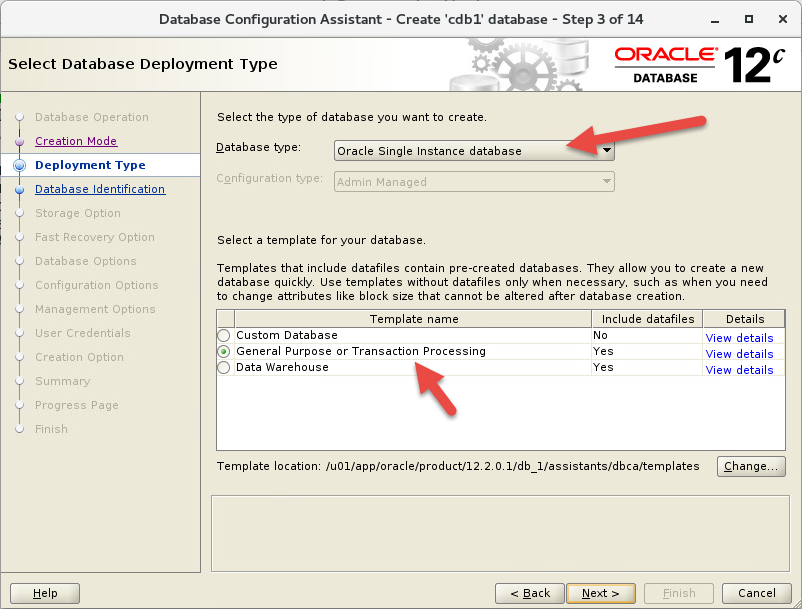
Task: View details for Custom Database template
Action: pos(739,338)
